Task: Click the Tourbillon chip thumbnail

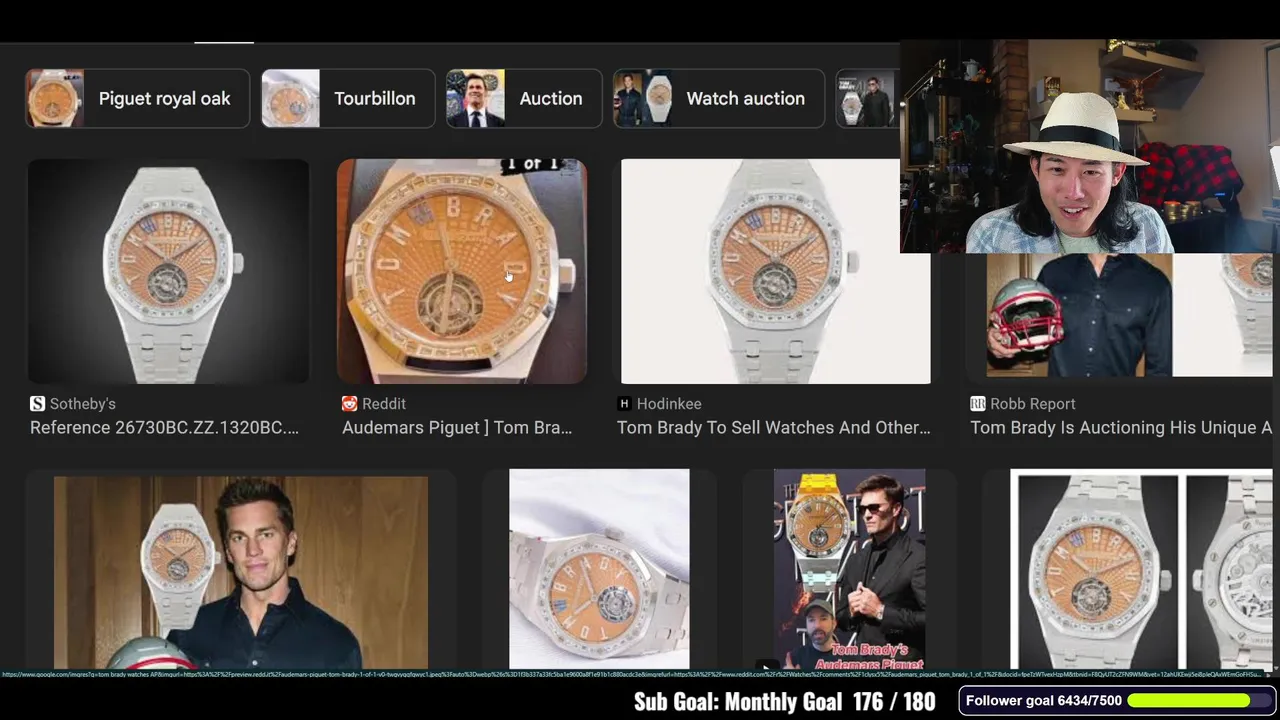Action: pyautogui.click(x=291, y=98)
